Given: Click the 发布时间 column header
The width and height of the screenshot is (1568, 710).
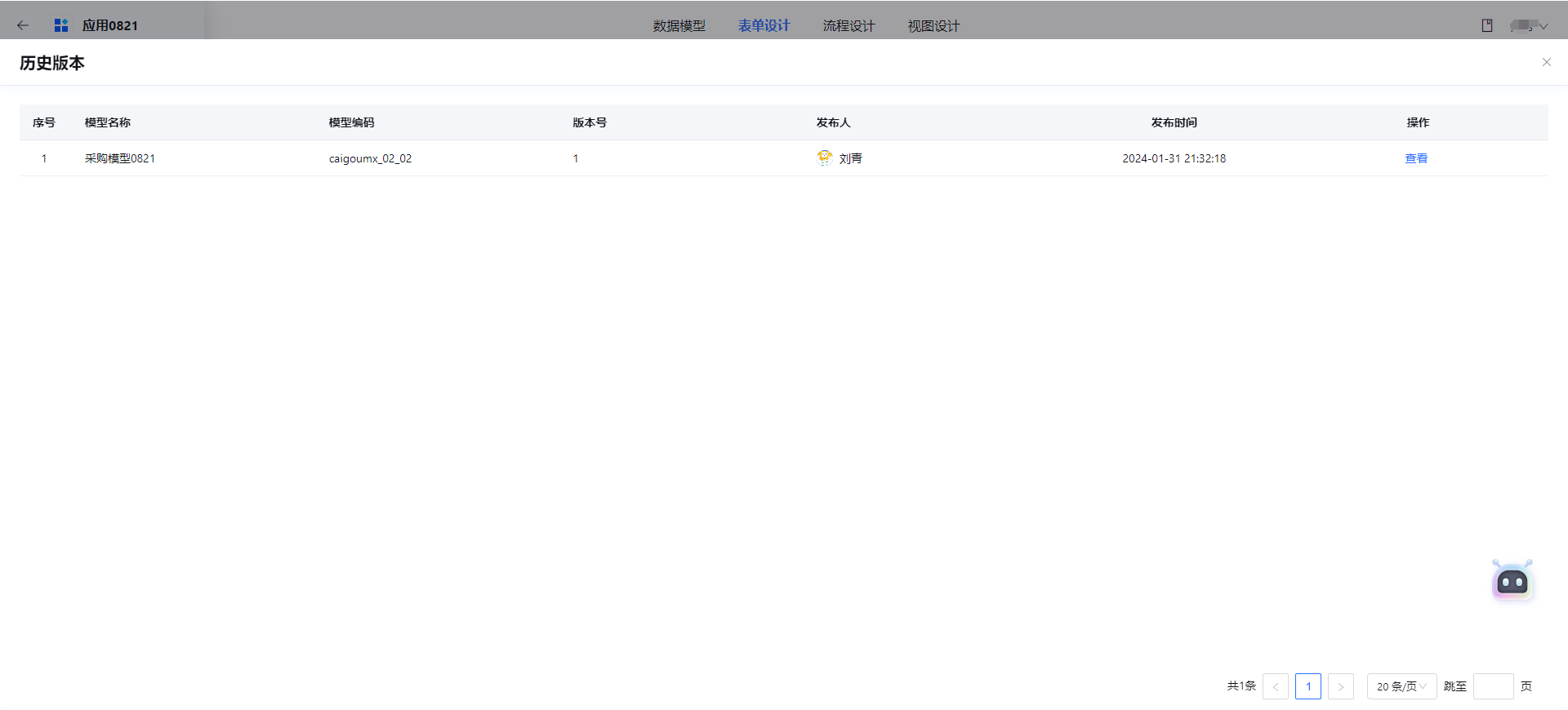Looking at the screenshot, I should point(1174,122).
